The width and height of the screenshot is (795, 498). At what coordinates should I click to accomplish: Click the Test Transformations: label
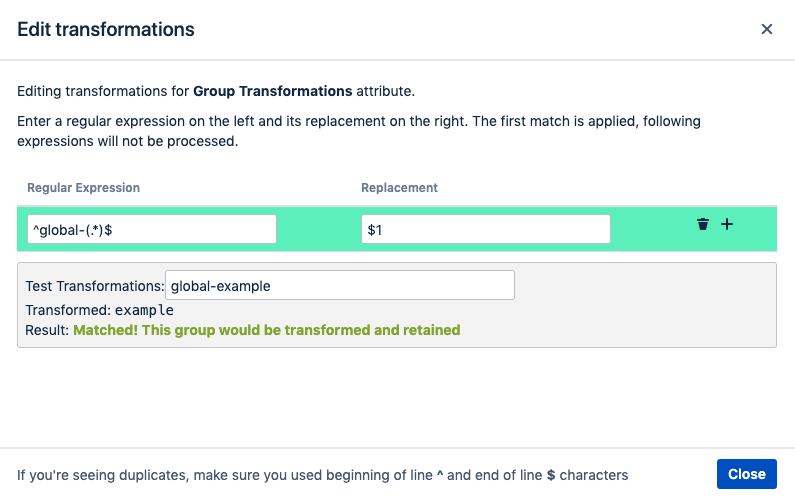pyautogui.click(x=95, y=286)
